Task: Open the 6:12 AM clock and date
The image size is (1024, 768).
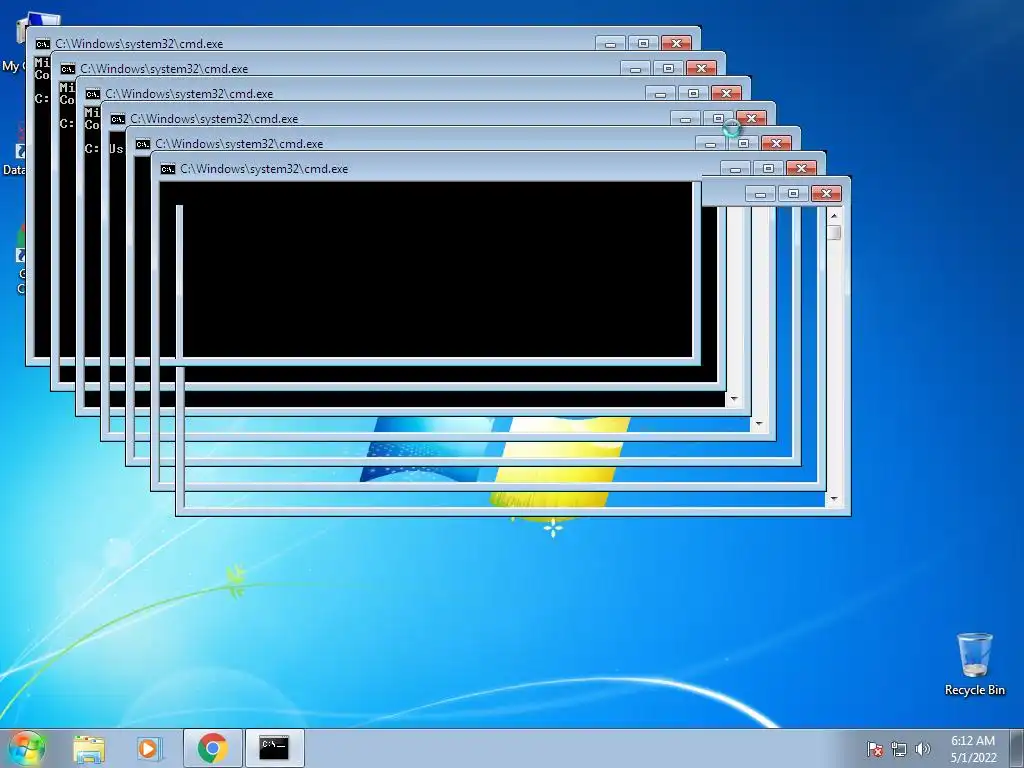Action: coord(973,749)
